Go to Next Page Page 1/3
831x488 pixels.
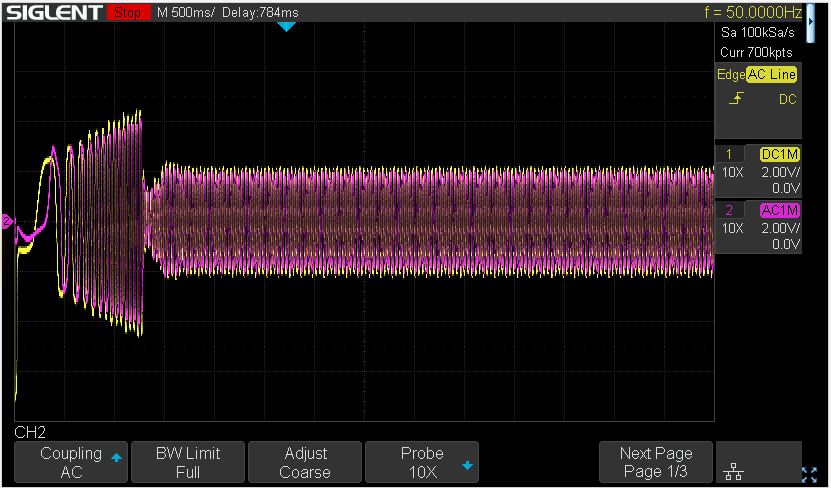[656, 462]
